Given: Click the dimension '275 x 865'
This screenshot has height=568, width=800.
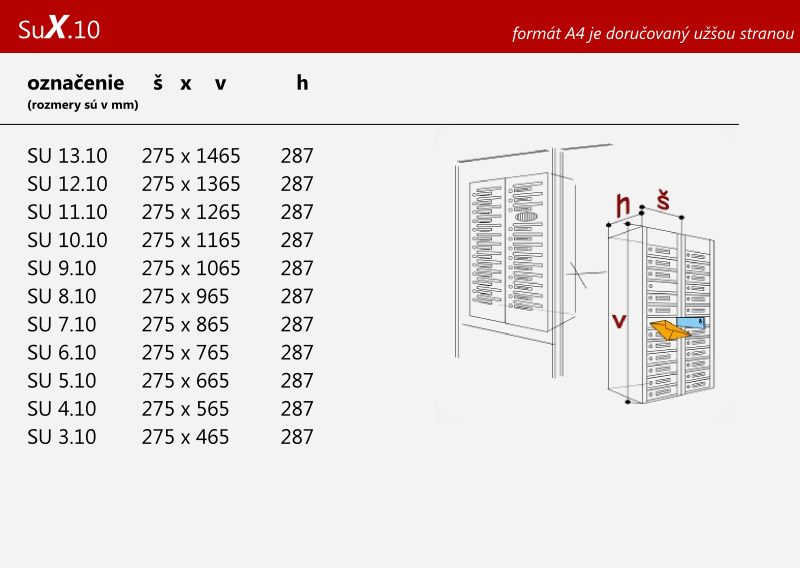Looking at the screenshot, I should point(185,324).
